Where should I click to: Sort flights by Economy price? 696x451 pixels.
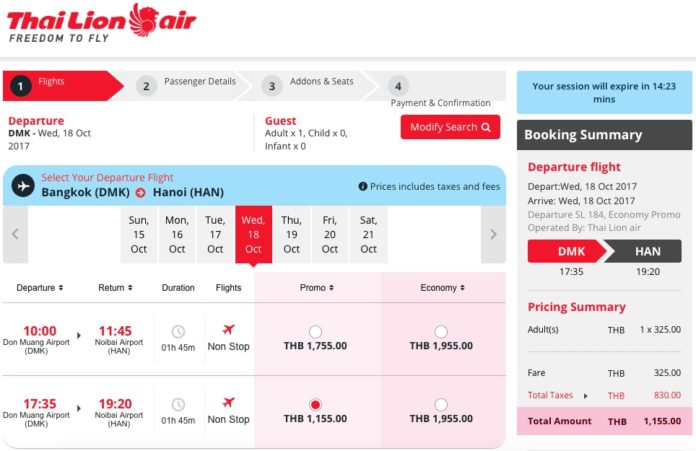click(442, 288)
